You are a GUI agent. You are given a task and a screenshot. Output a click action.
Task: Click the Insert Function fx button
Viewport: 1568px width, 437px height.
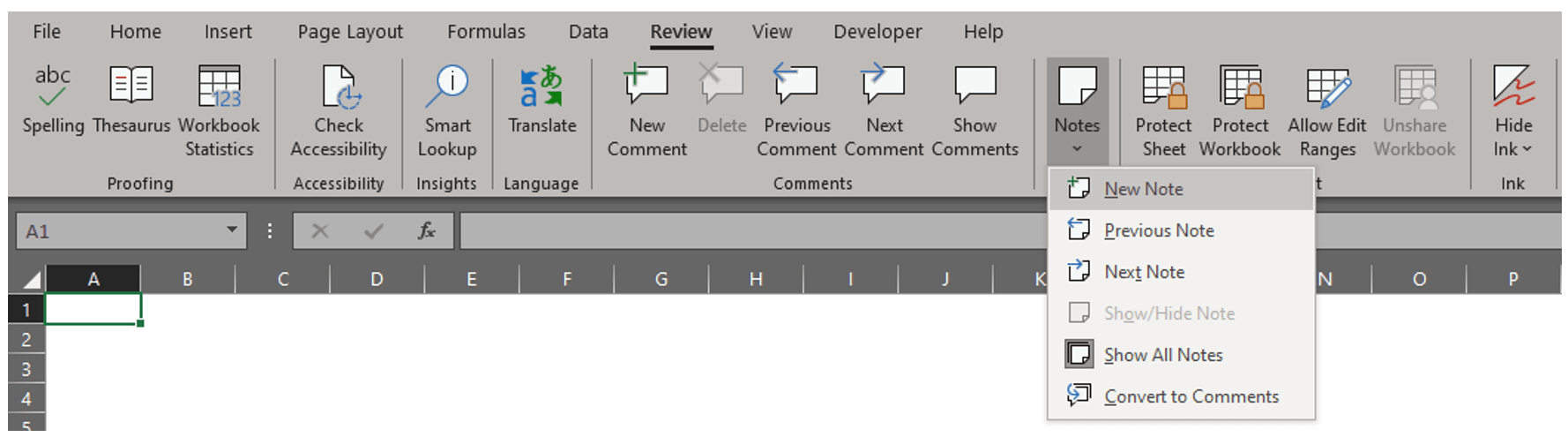pos(427,231)
